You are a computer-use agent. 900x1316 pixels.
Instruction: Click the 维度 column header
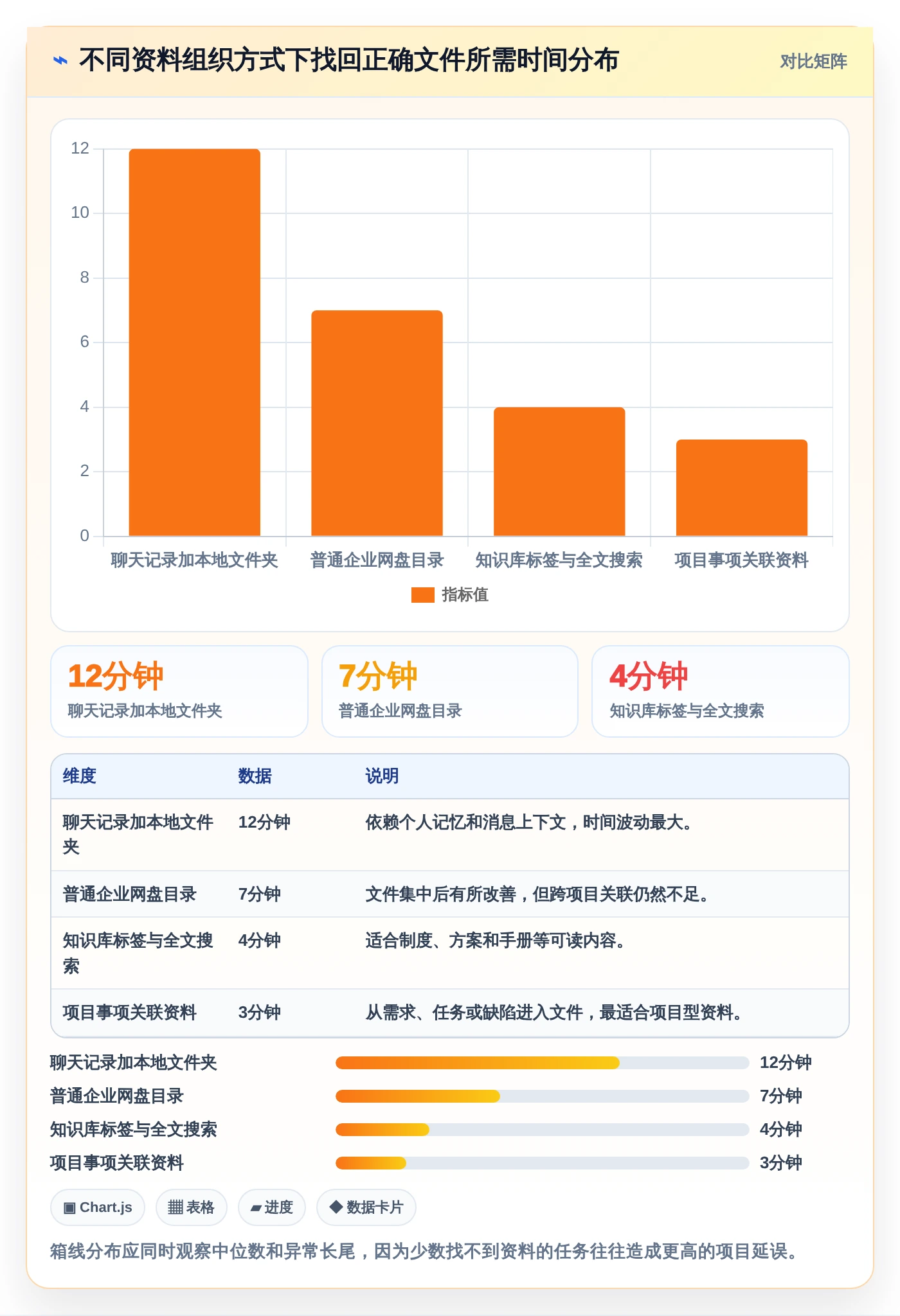(80, 776)
